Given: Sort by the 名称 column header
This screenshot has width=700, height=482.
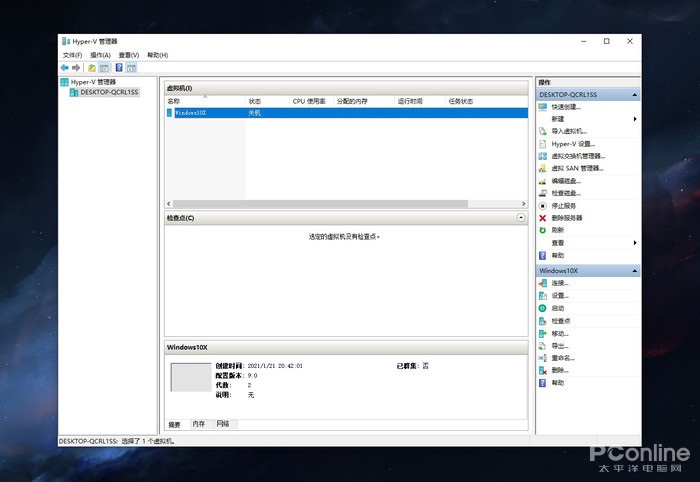Looking at the screenshot, I should point(205,101).
